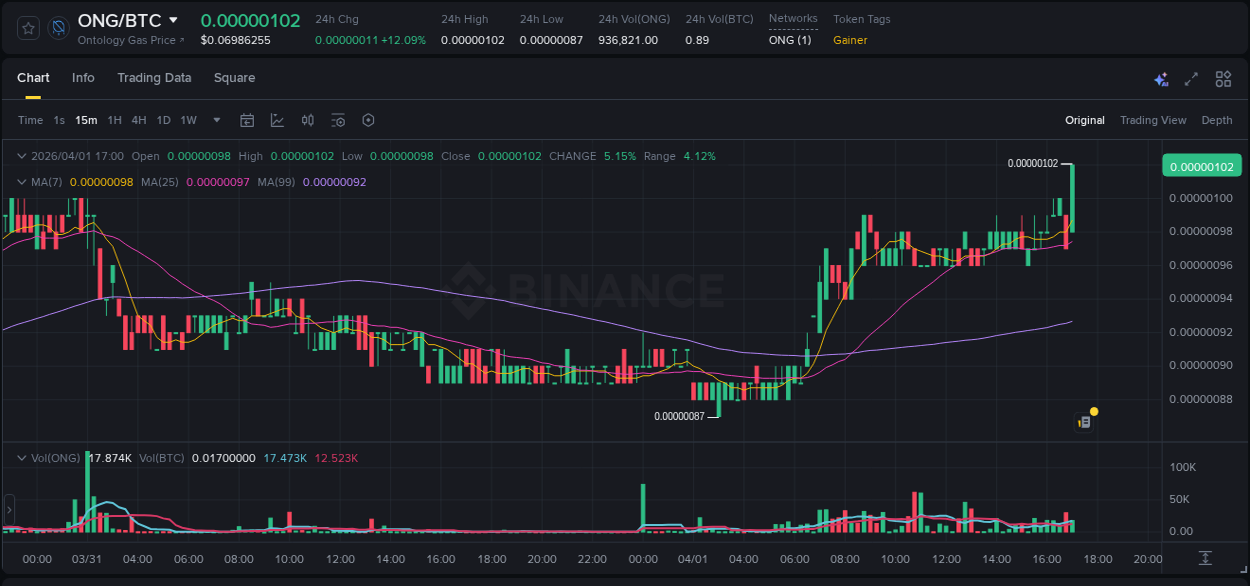Open the timeframe interval dropdown
The width and height of the screenshot is (1250, 586).
215,120
